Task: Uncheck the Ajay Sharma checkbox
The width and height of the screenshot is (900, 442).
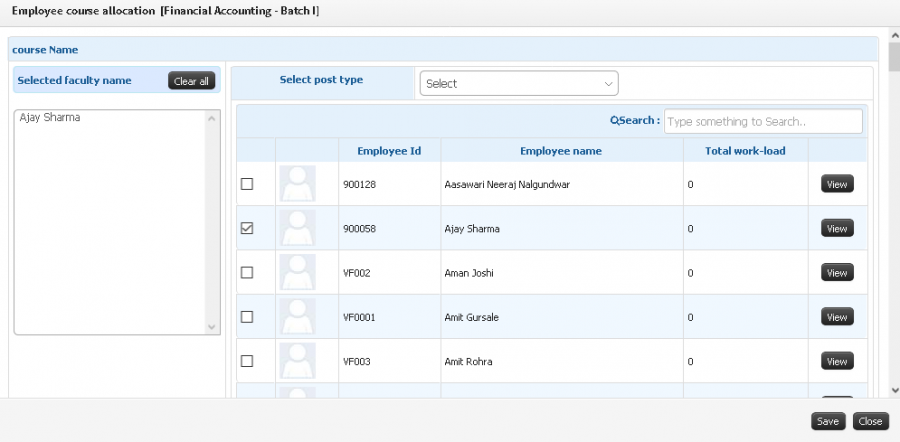Action: [x=247, y=228]
